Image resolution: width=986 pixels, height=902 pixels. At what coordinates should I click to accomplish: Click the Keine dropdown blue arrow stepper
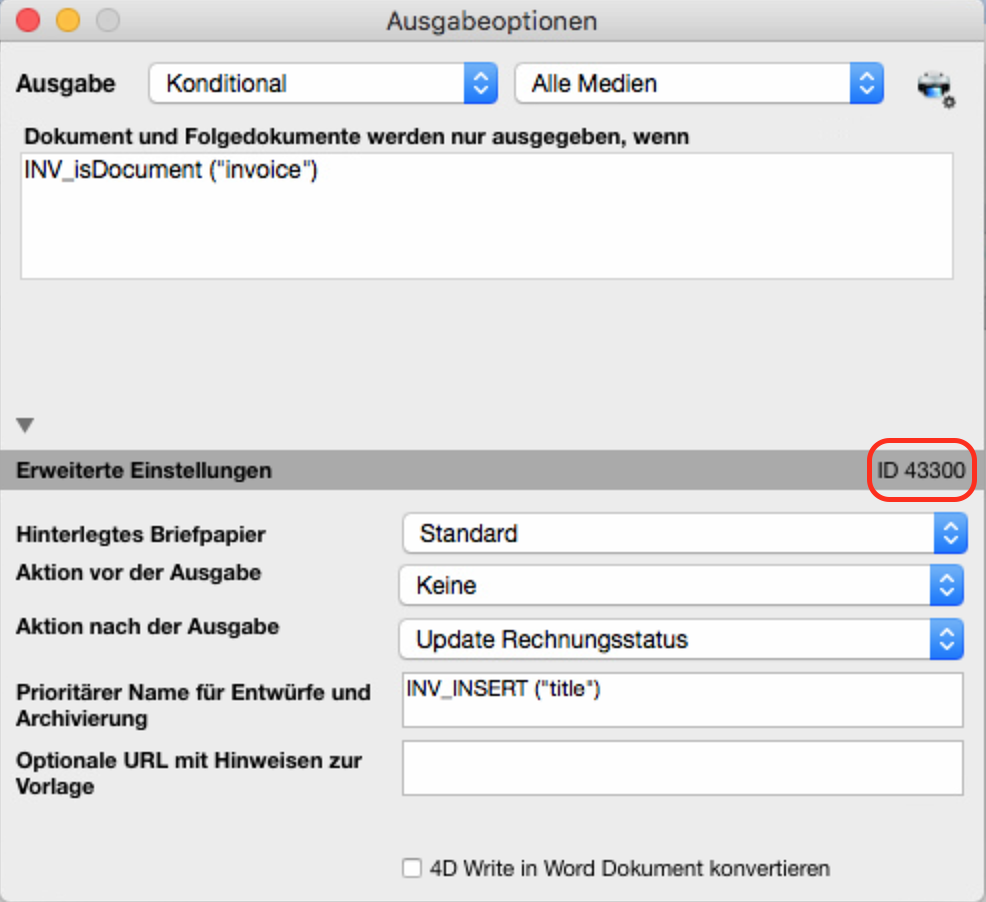click(x=947, y=585)
